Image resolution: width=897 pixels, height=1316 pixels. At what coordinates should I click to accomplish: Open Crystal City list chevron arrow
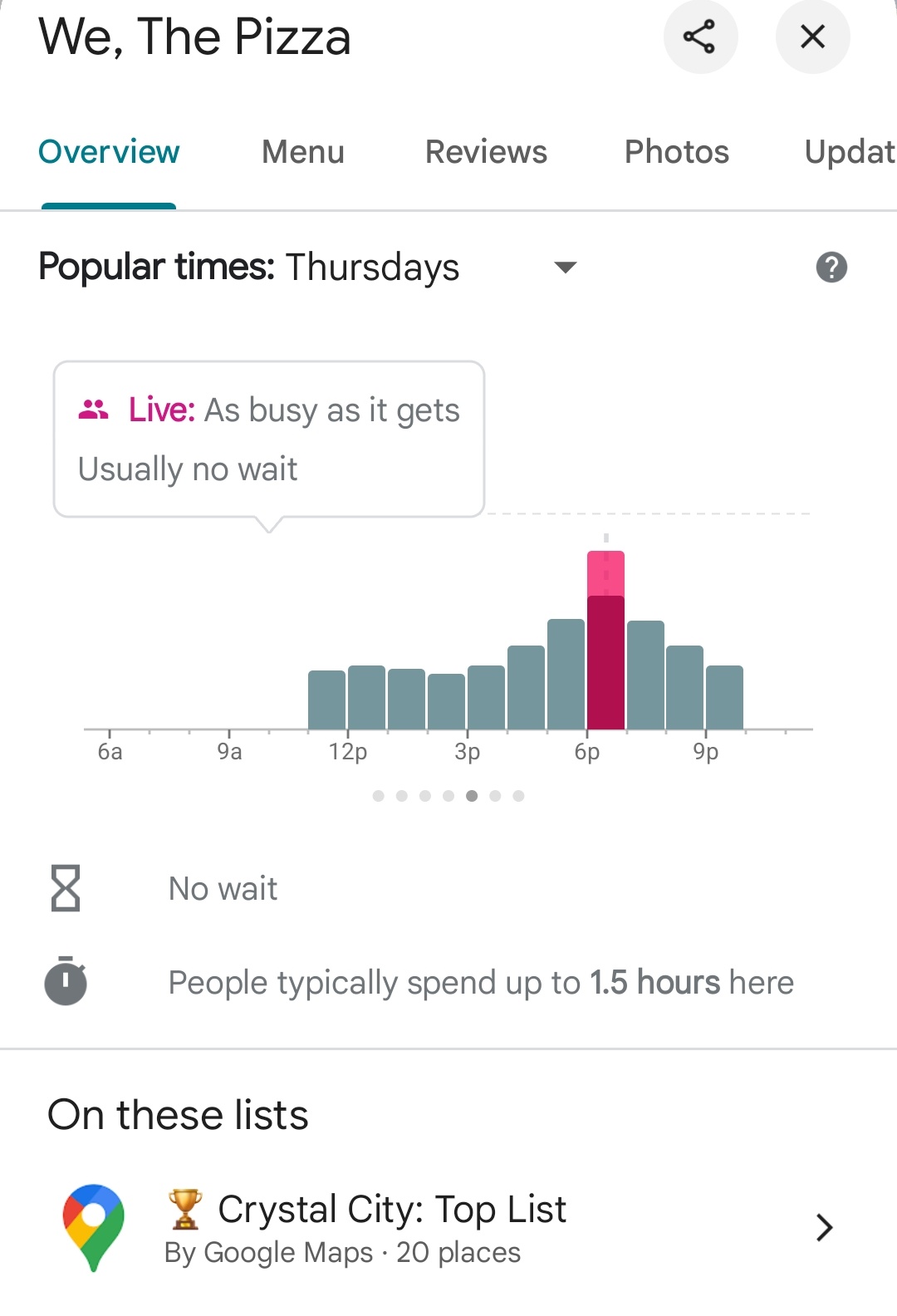pyautogui.click(x=824, y=1227)
